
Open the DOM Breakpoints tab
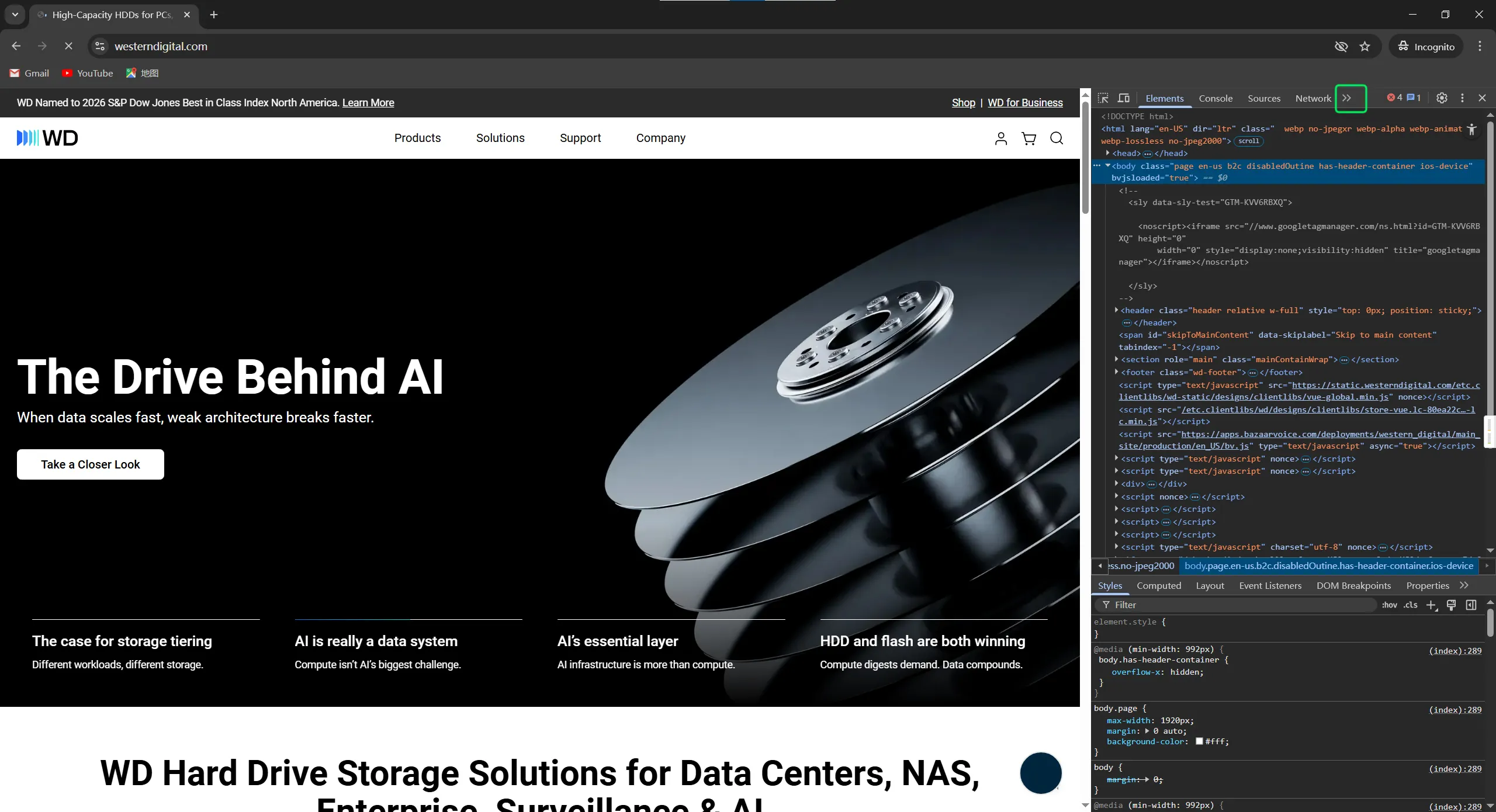pos(1353,585)
